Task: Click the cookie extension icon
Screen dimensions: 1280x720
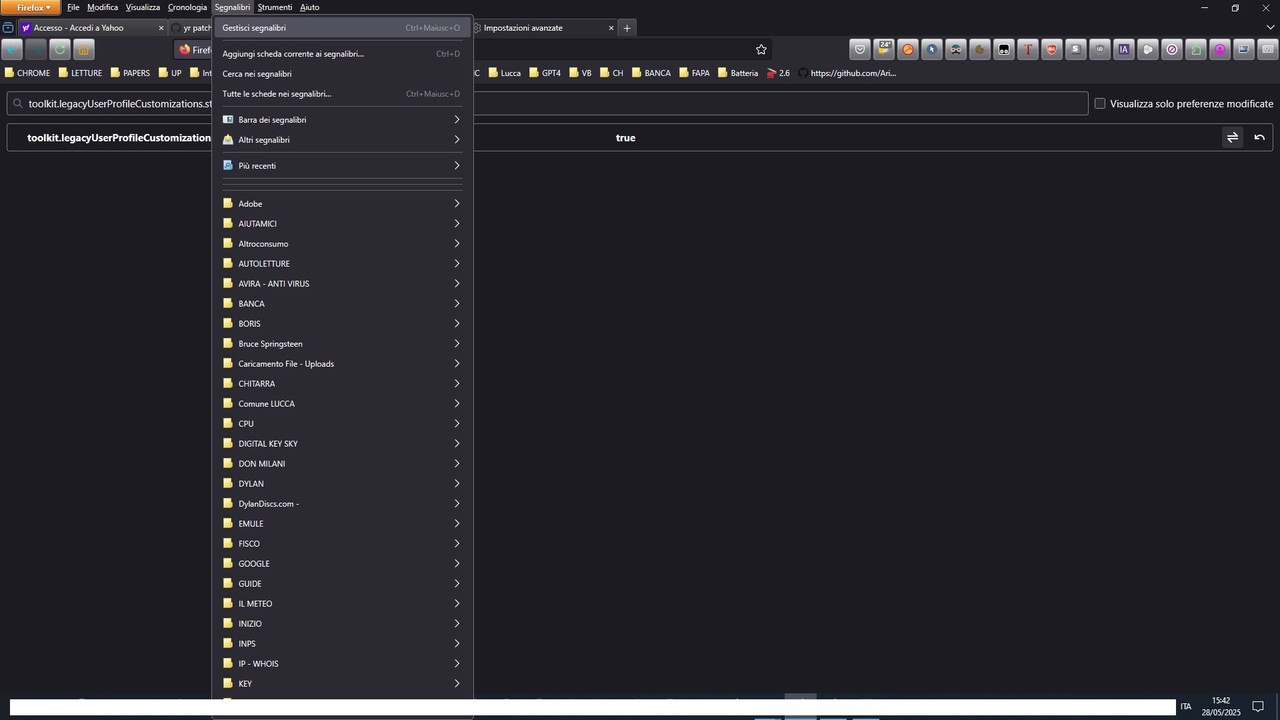Action: point(980,49)
